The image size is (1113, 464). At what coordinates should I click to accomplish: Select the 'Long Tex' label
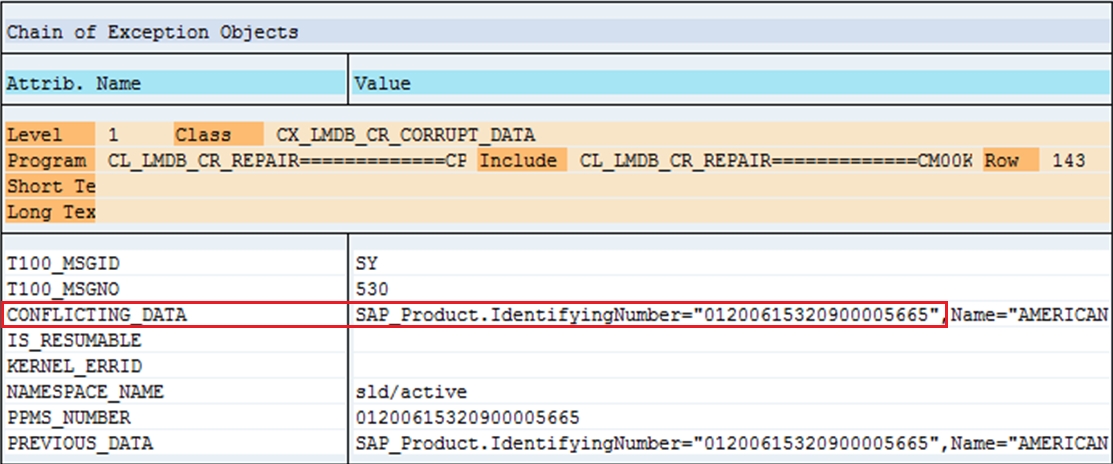tap(50, 212)
